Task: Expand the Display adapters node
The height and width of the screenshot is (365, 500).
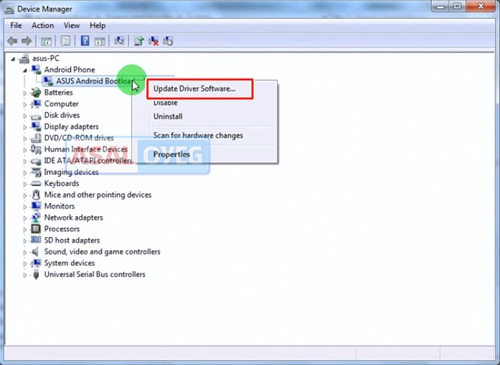Action: [x=25, y=127]
